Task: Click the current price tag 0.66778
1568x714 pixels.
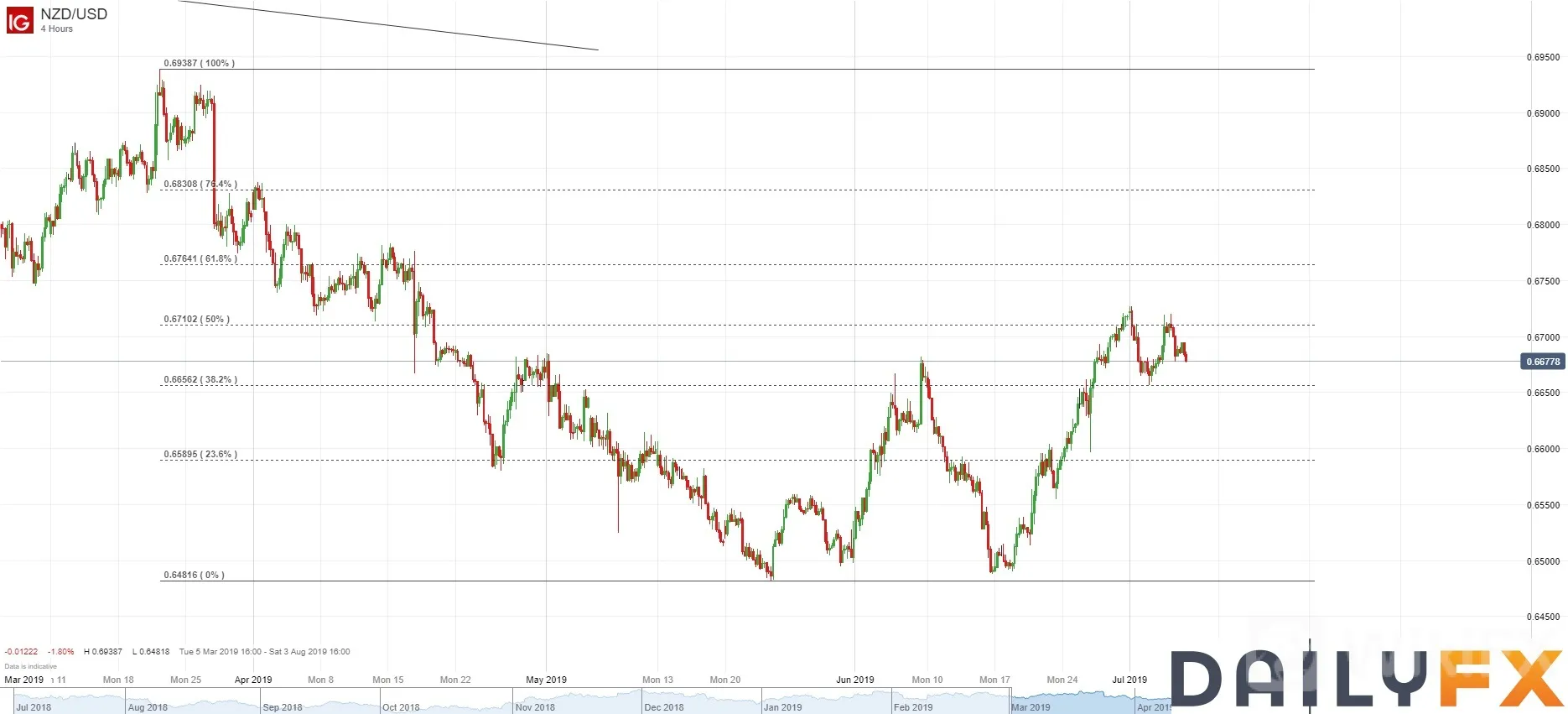Action: [1542, 362]
